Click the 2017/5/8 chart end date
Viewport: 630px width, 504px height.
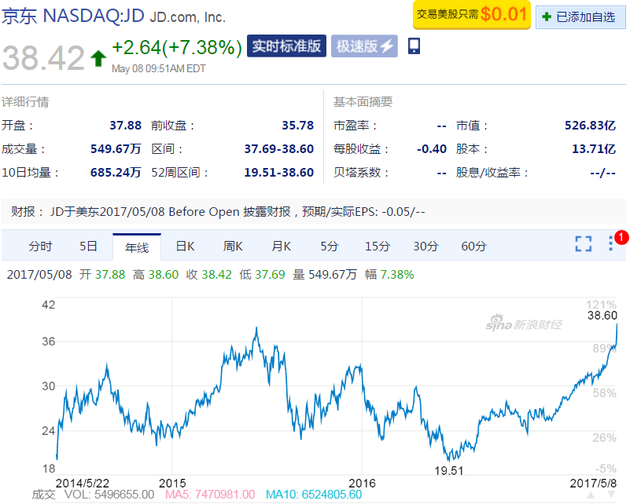pyautogui.click(x=593, y=483)
